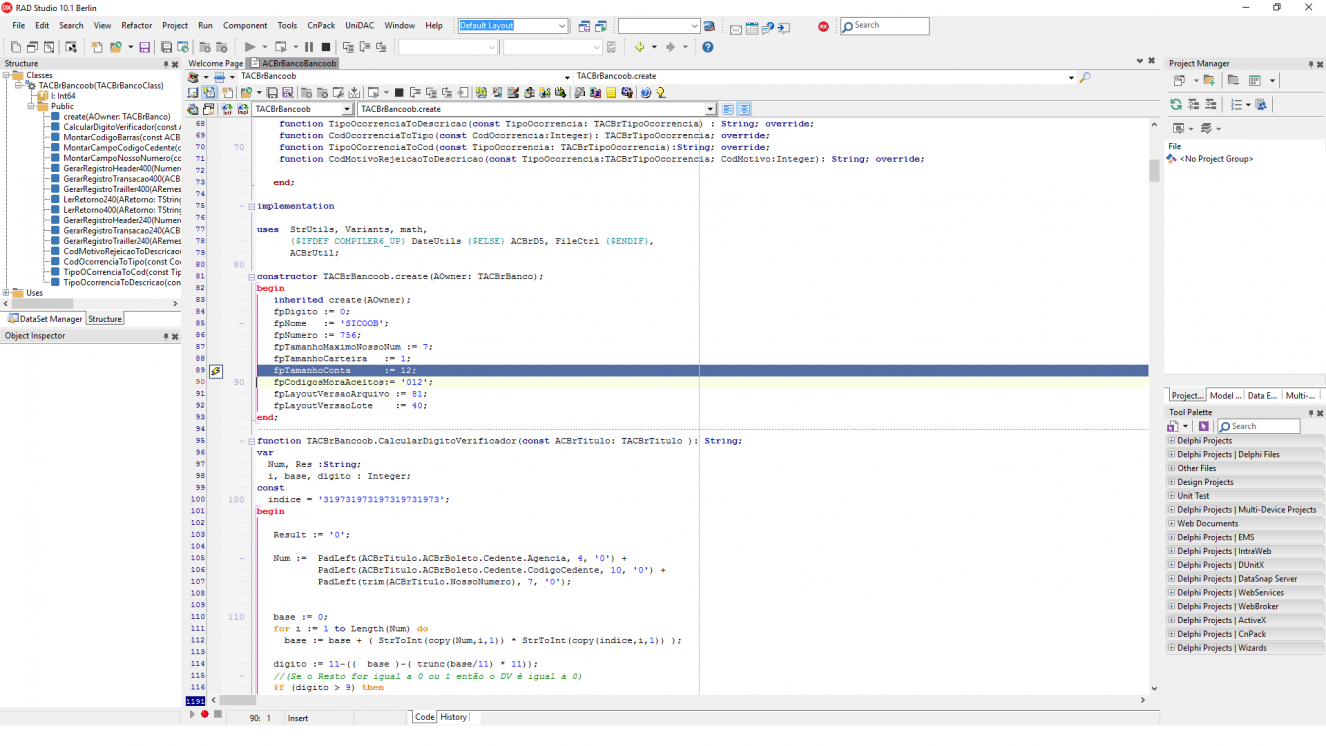Open the Default Layout dropdown
This screenshot has width=1326, height=746.
tap(513, 26)
